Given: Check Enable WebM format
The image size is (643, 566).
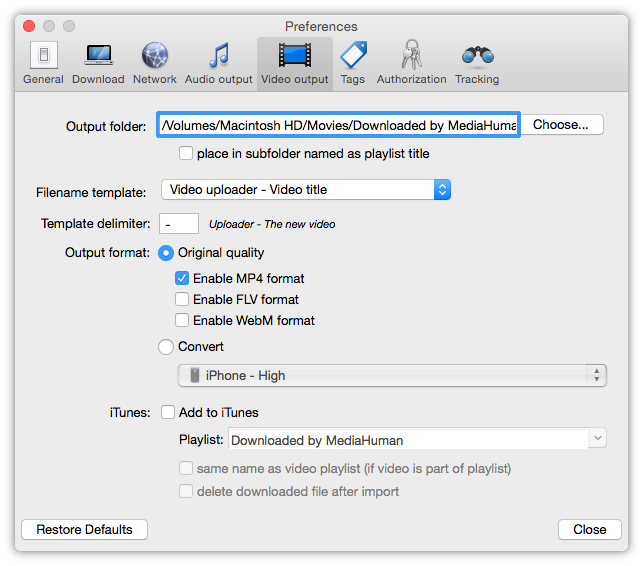Looking at the screenshot, I should point(182,320).
